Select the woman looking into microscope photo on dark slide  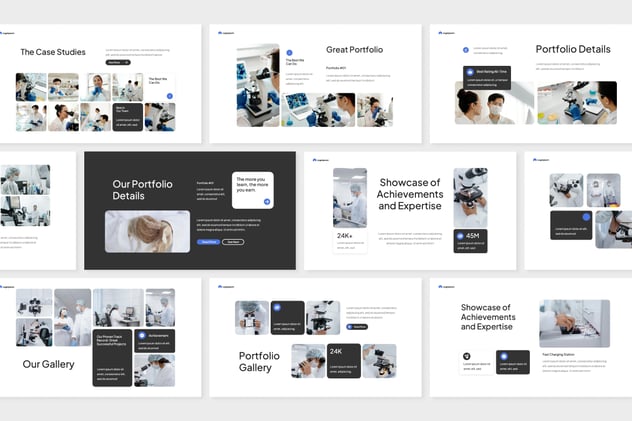[x=147, y=231]
